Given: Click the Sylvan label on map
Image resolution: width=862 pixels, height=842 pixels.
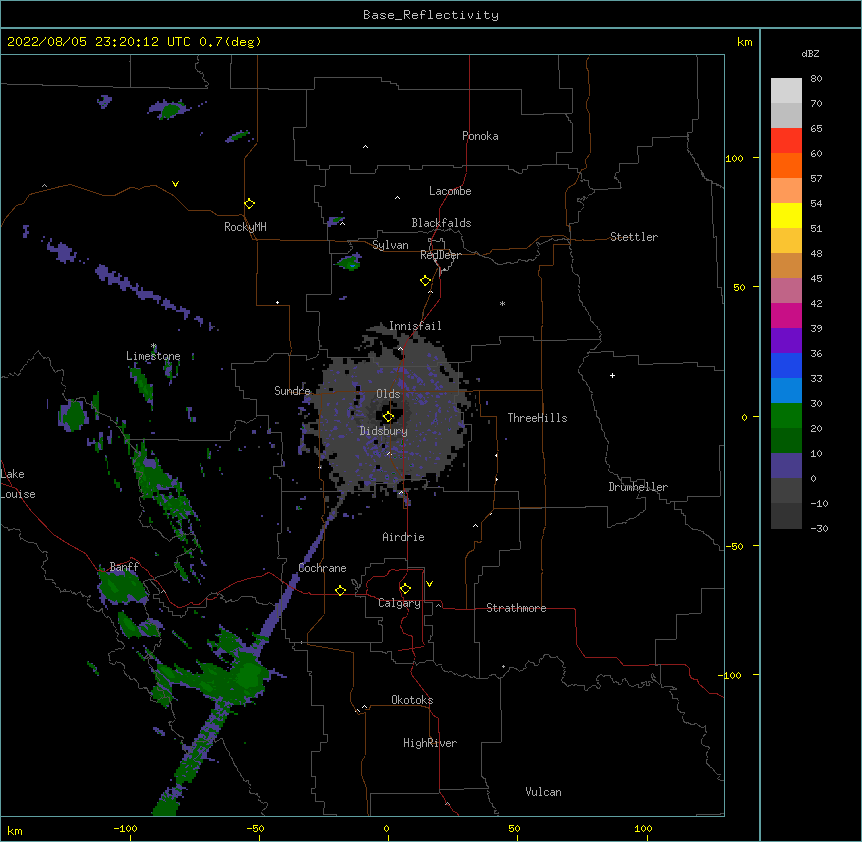Looking at the screenshot, I should point(390,245).
